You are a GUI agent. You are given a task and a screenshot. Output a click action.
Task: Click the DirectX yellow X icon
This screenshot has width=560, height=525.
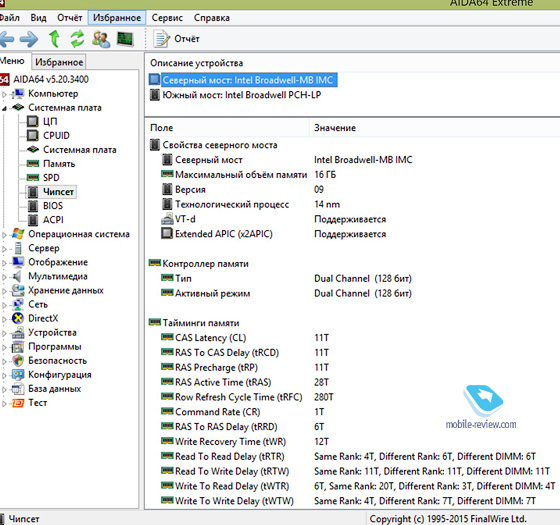pos(18,318)
